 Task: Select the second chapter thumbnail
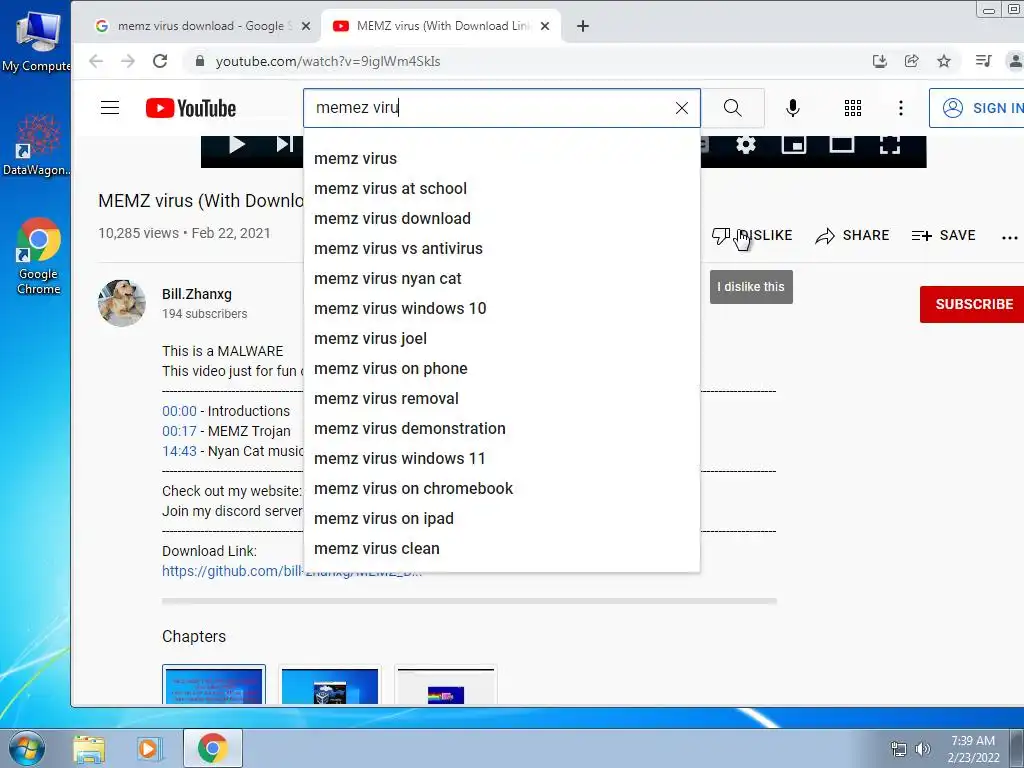coord(330,684)
